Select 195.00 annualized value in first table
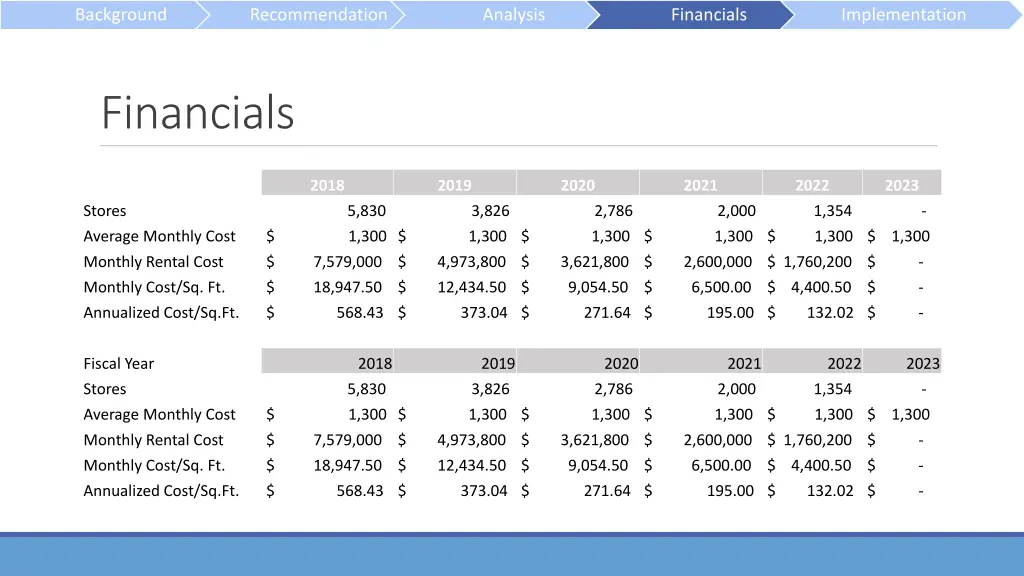The image size is (1024, 576). pyautogui.click(x=730, y=313)
